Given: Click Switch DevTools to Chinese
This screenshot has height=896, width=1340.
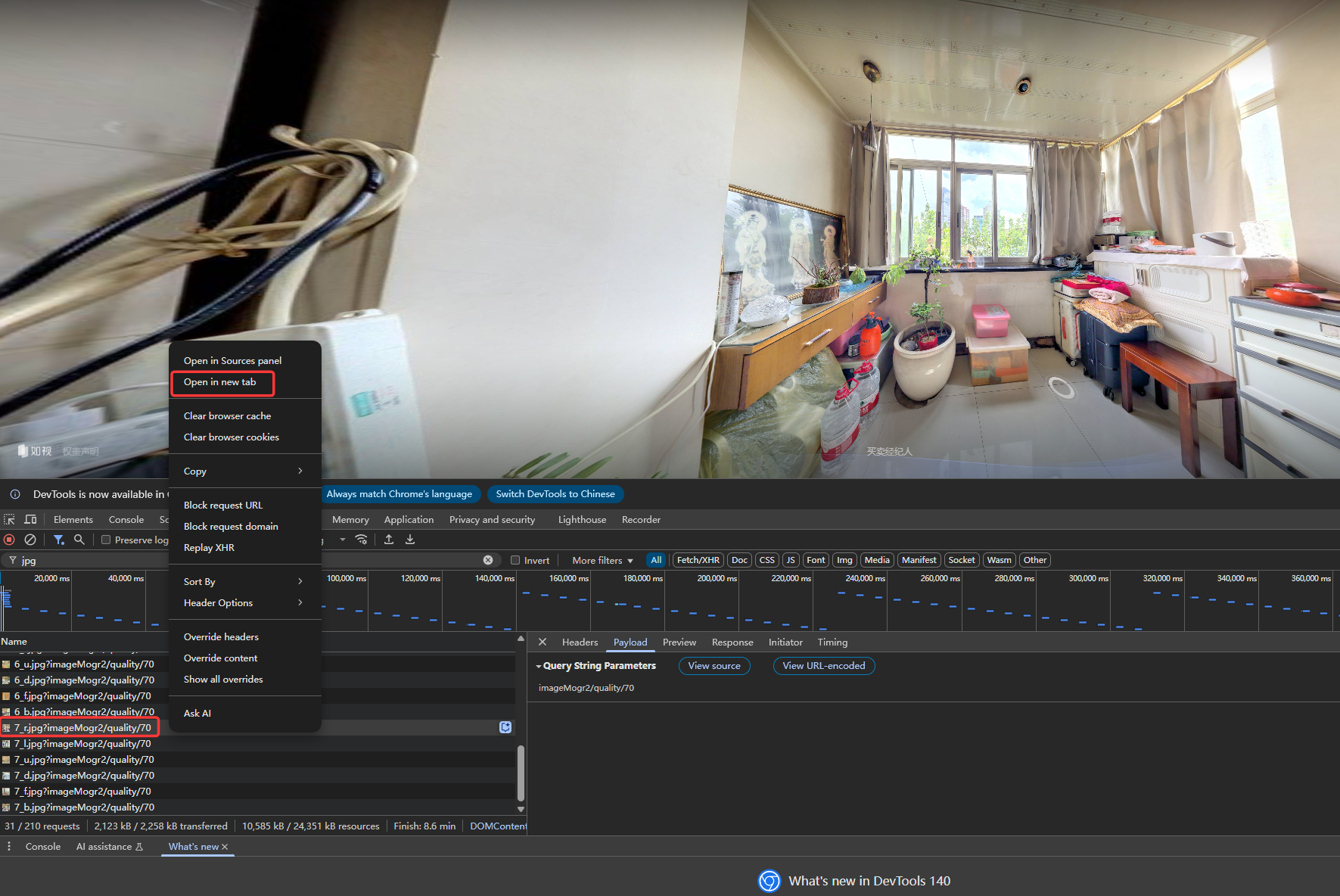Looking at the screenshot, I should (555, 494).
